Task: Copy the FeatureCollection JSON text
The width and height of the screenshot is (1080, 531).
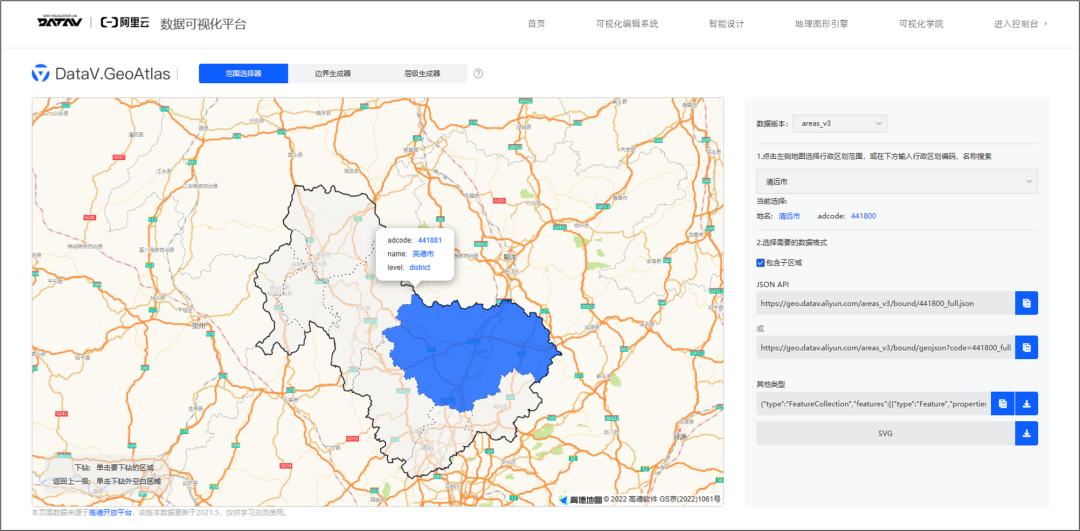Action: click(x=1003, y=404)
